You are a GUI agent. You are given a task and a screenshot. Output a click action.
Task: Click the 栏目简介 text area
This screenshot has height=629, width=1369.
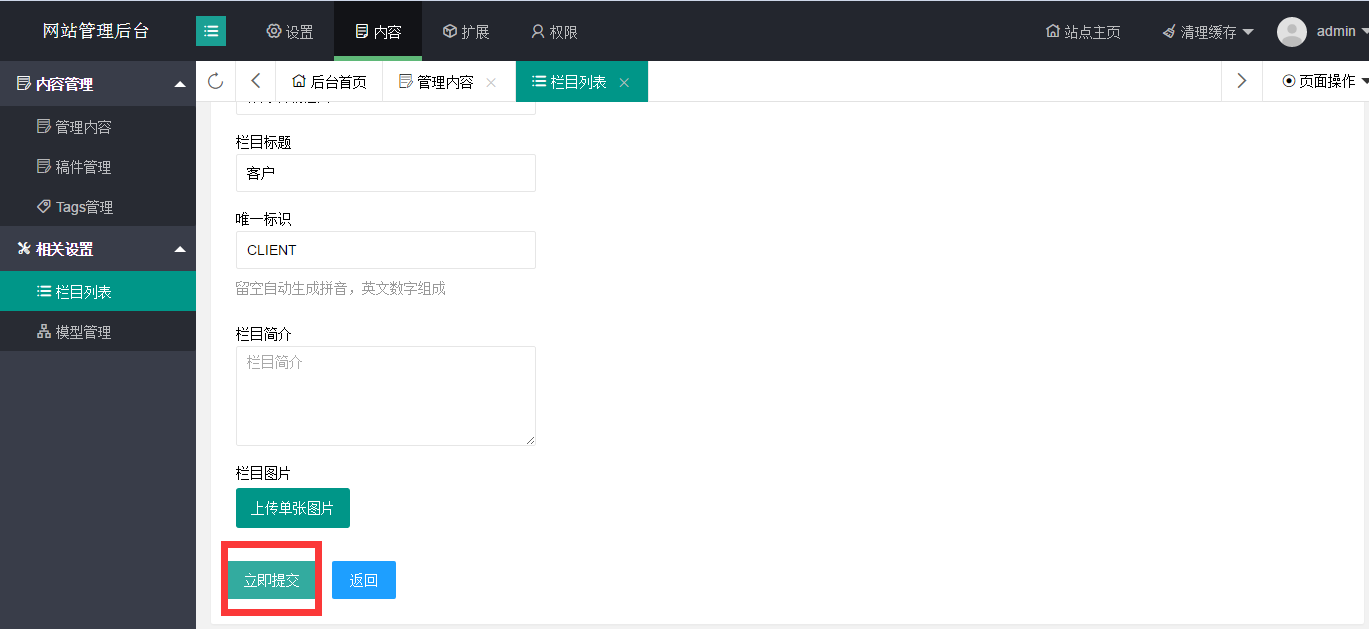pos(386,396)
